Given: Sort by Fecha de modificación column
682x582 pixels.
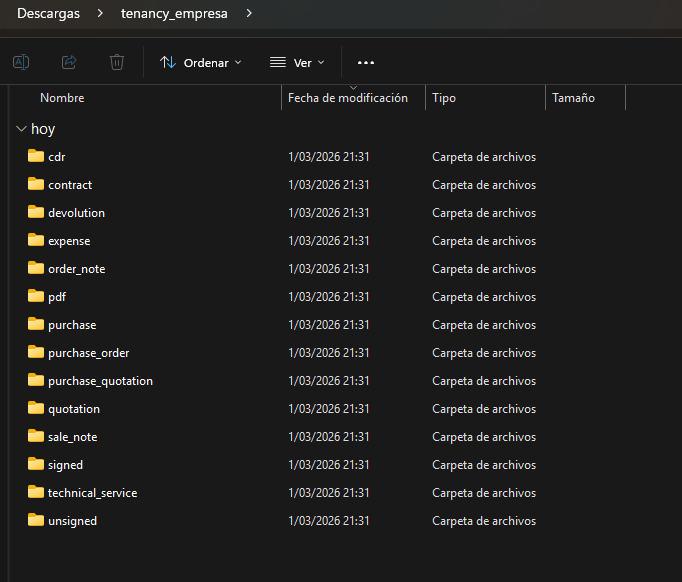Looking at the screenshot, I should (347, 98).
